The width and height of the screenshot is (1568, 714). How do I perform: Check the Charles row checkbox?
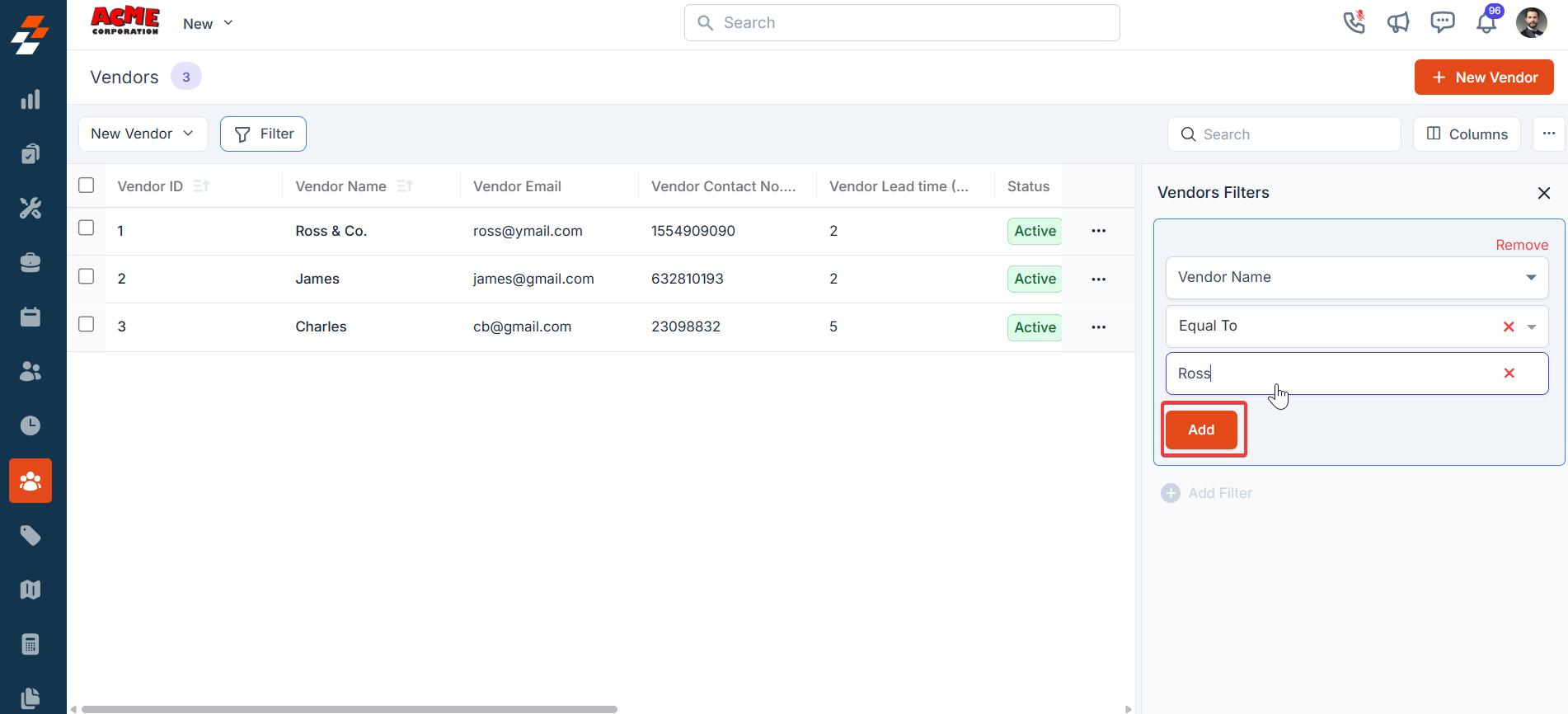(87, 324)
